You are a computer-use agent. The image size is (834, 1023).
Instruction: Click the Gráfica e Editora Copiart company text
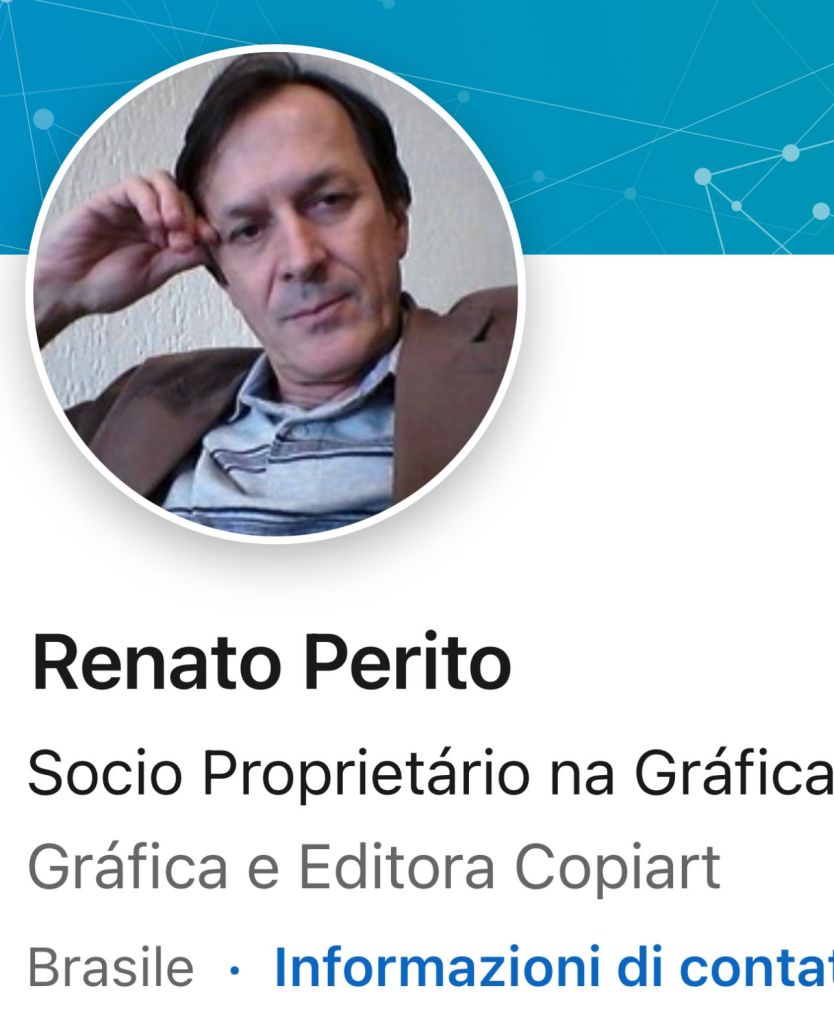[373, 868]
